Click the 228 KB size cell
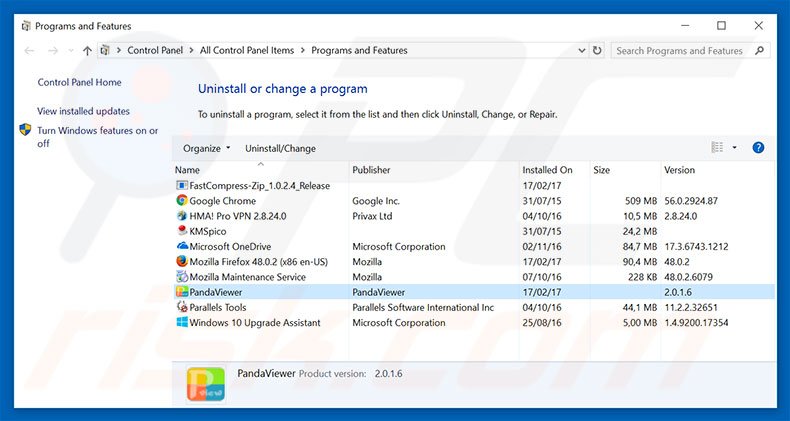790x421 pixels. pyautogui.click(x=642, y=276)
